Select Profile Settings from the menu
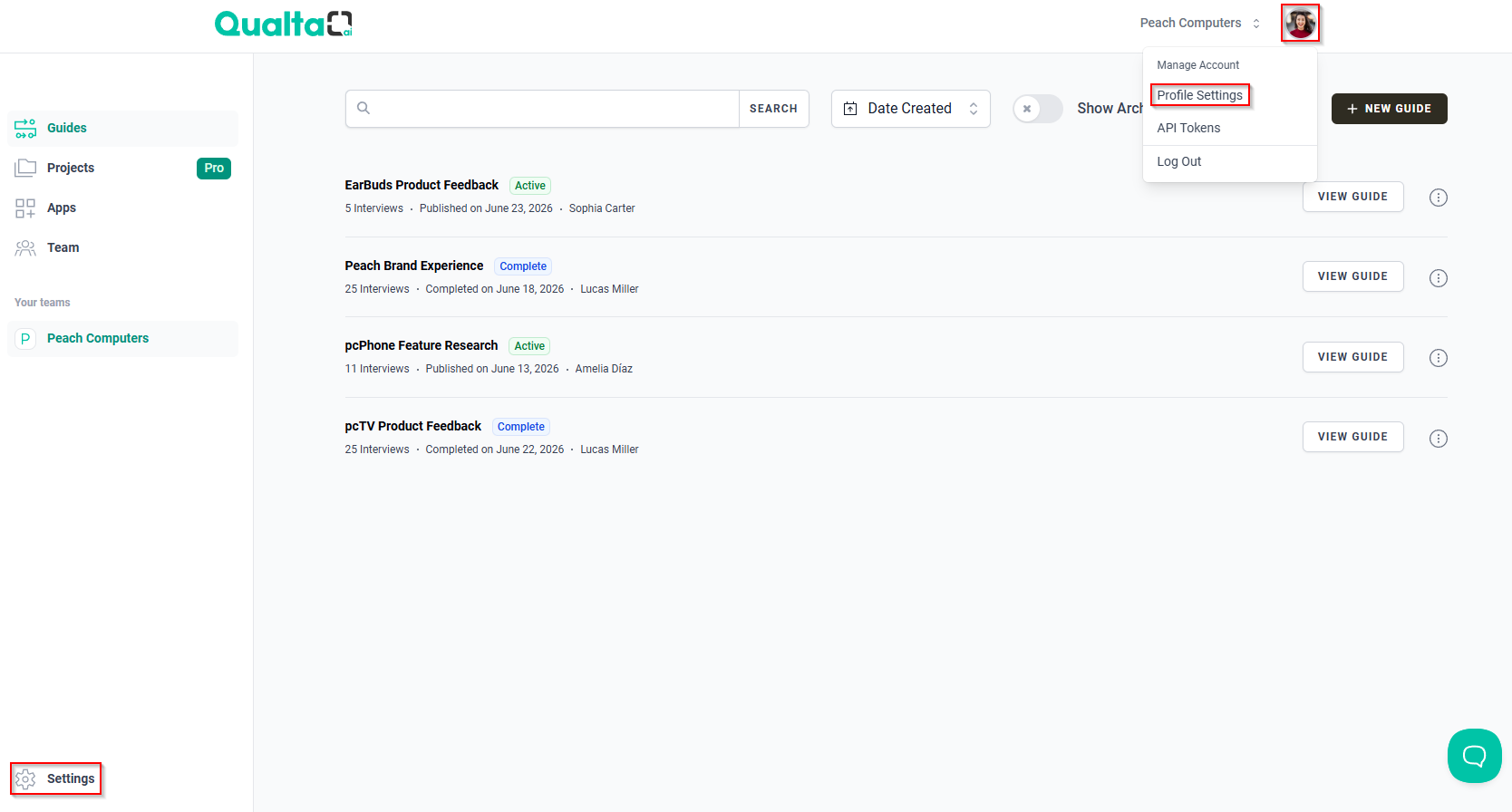This screenshot has width=1512, height=812. click(1199, 95)
